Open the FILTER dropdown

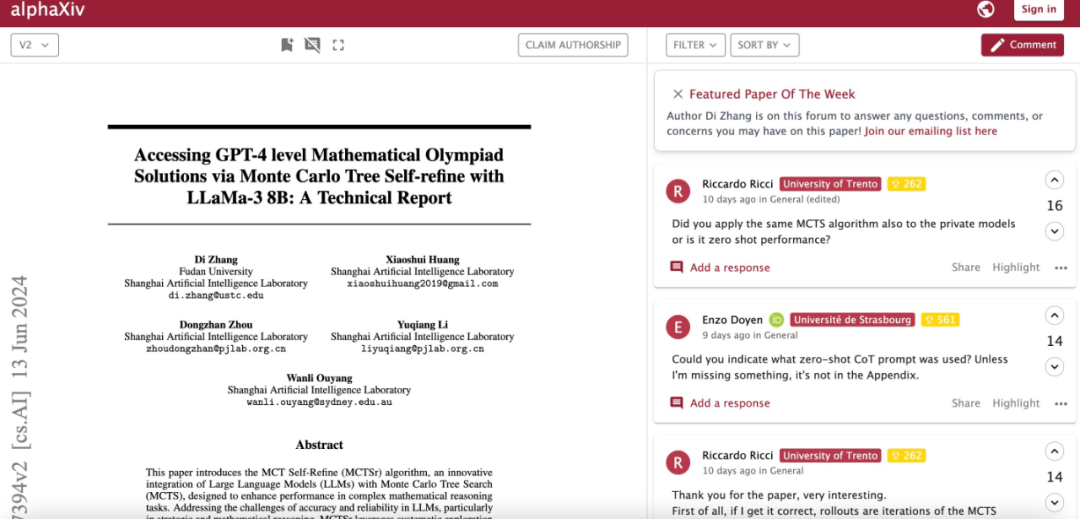click(x=695, y=45)
